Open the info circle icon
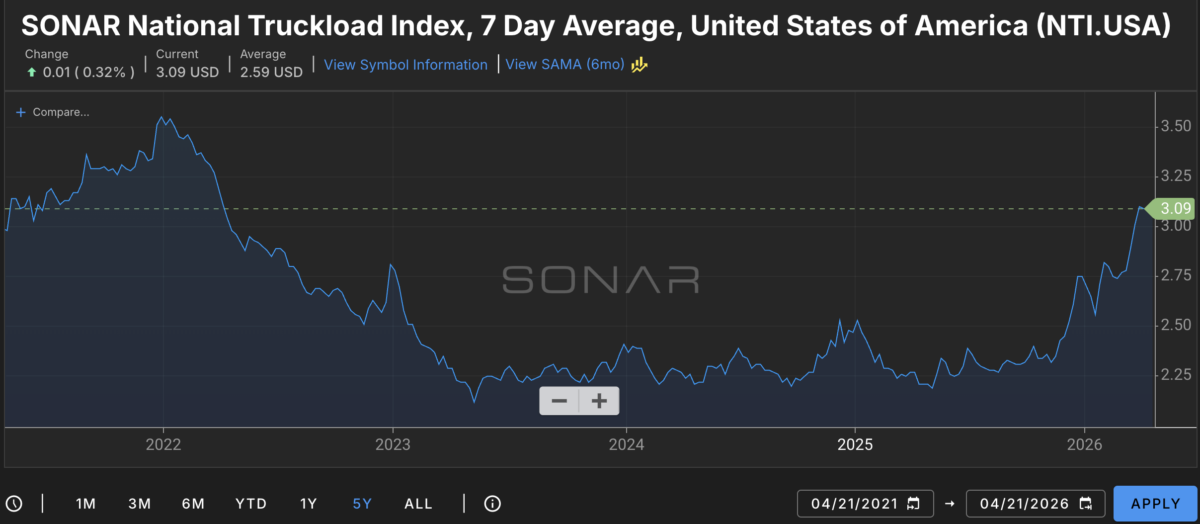 click(x=492, y=503)
